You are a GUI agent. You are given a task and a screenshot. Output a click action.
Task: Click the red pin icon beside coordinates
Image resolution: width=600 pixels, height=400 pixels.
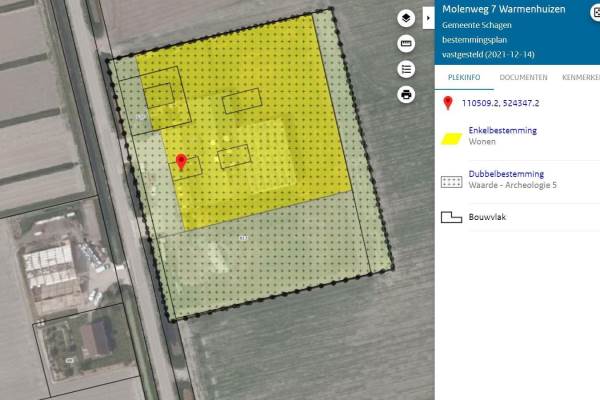click(x=448, y=103)
